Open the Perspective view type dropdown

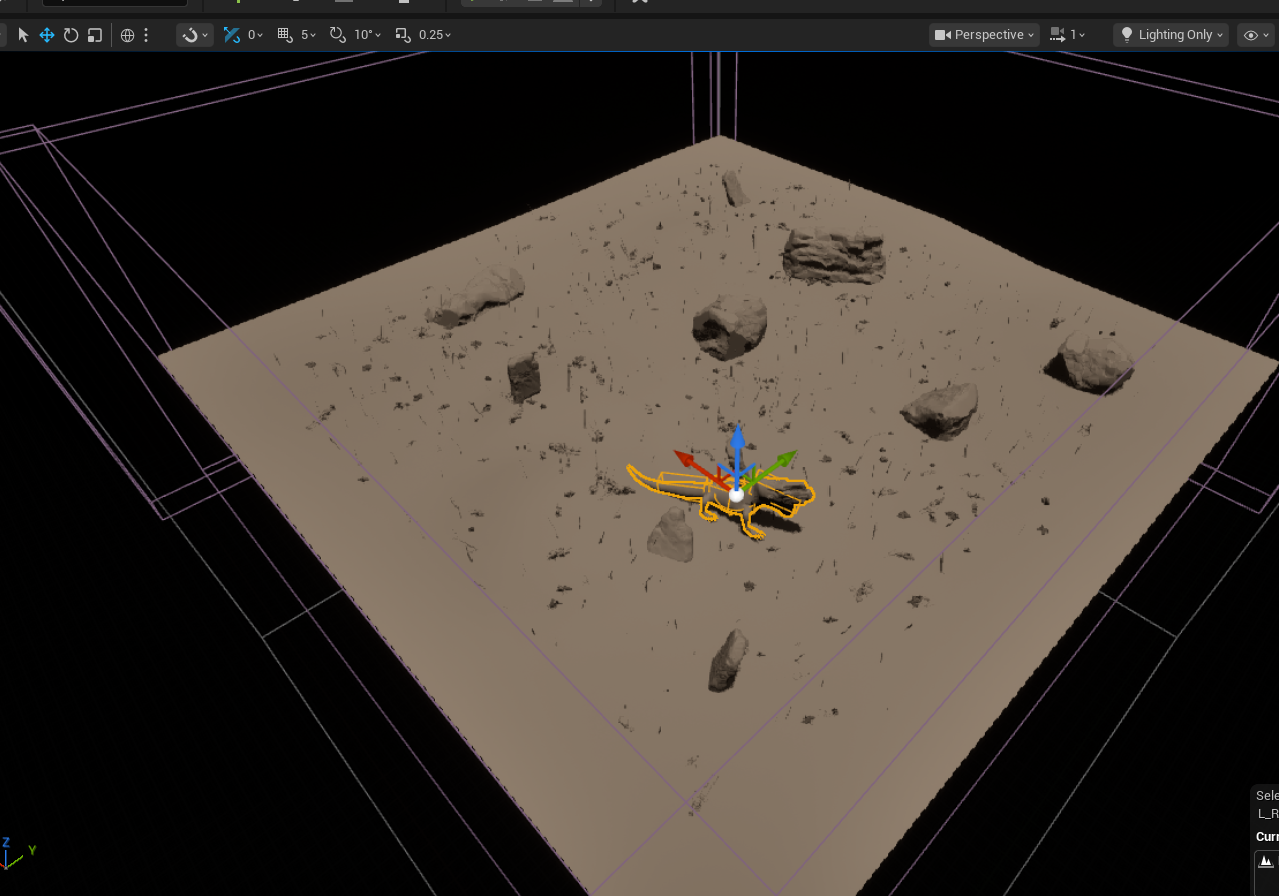point(984,35)
